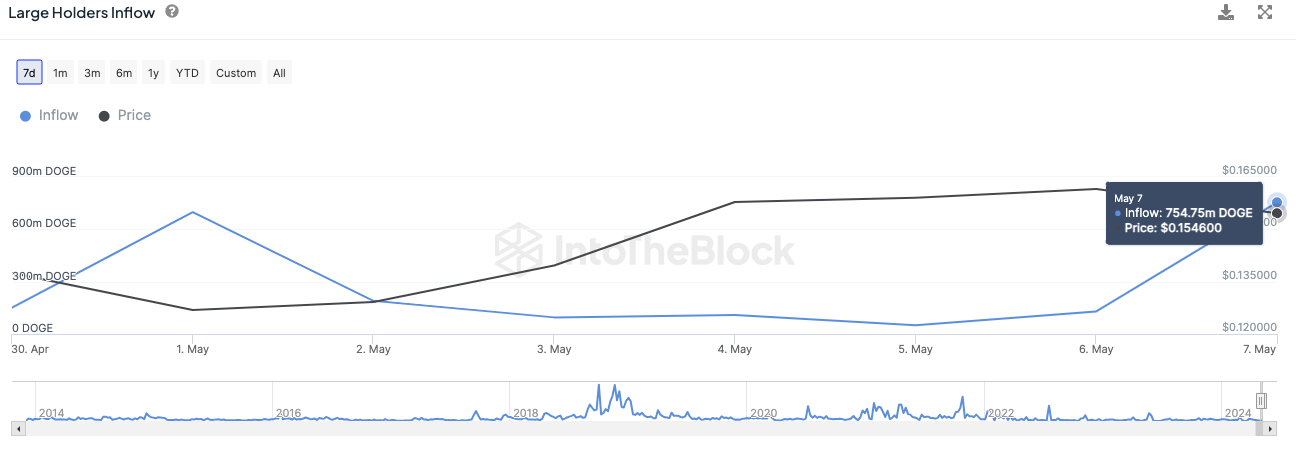
Task: Click the dark Price point on May 7
Action: 1277,213
